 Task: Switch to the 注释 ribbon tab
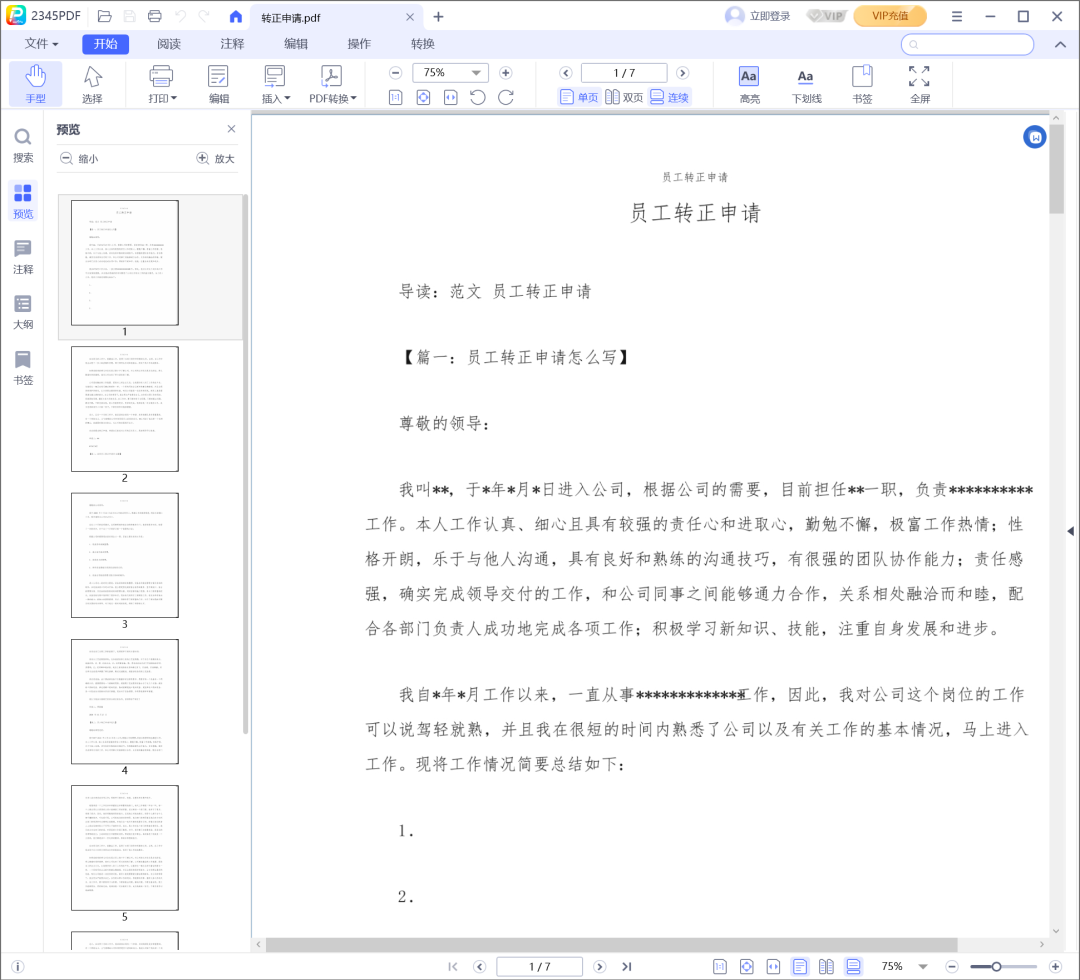pyautogui.click(x=232, y=43)
